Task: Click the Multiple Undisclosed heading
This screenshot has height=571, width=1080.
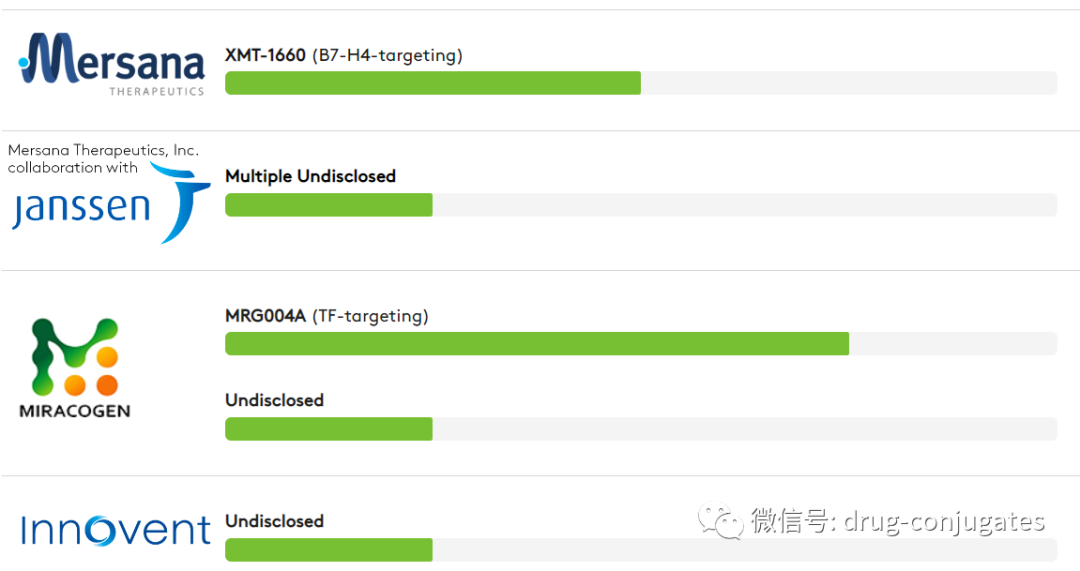Action: (x=310, y=176)
